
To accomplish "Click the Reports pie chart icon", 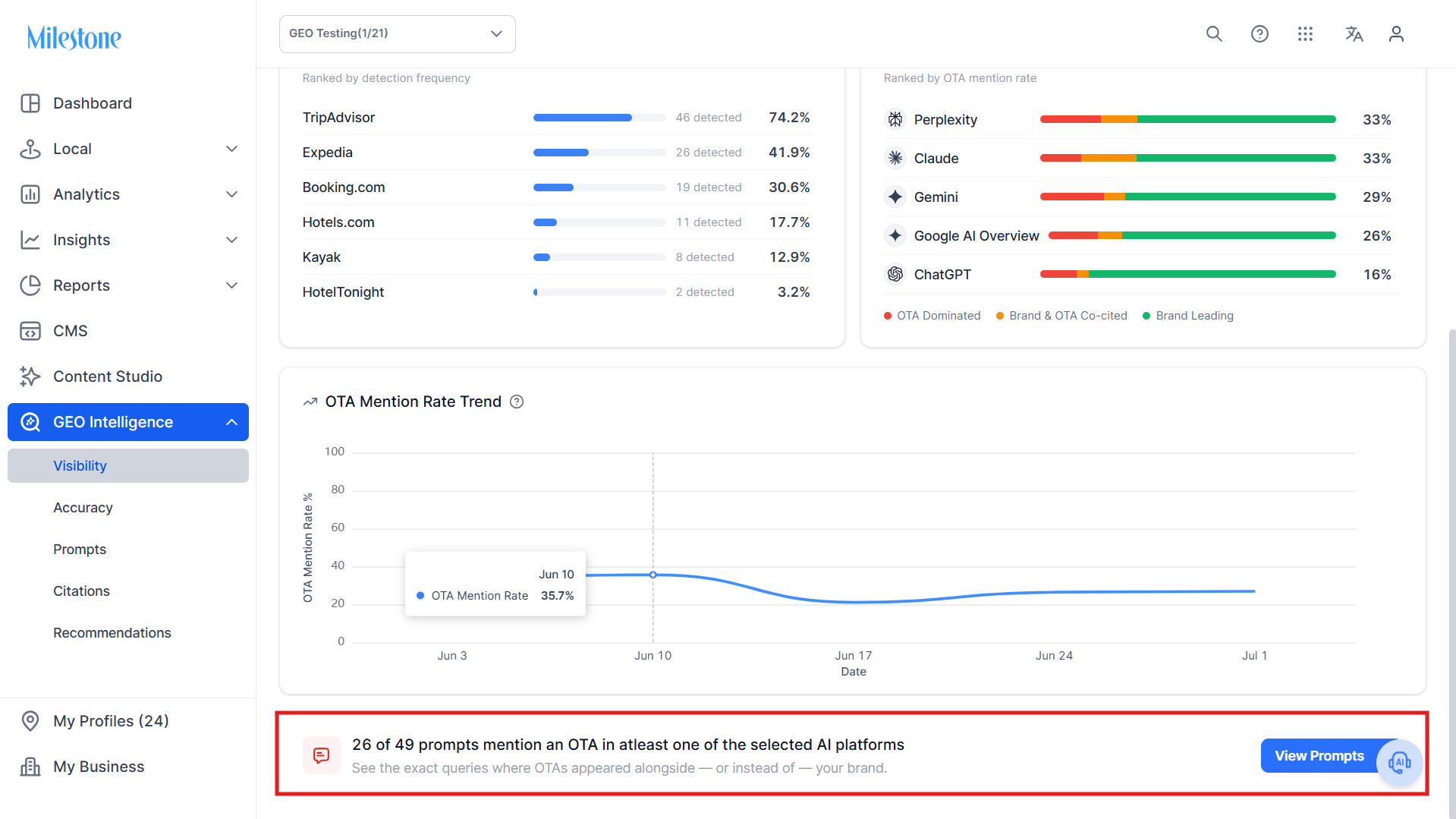I will tap(30, 285).
